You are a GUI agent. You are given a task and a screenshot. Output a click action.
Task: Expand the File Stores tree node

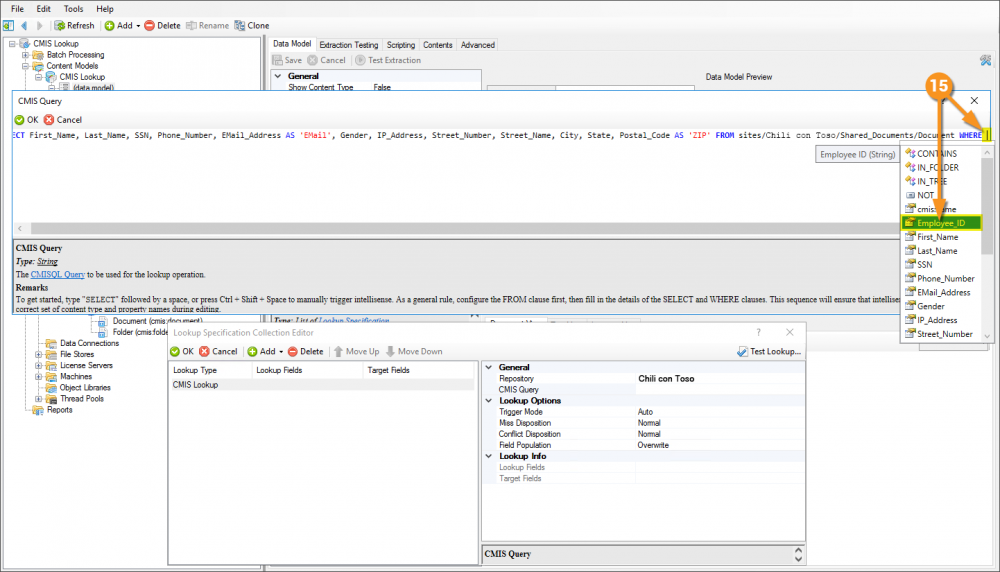pyautogui.click(x=38, y=355)
